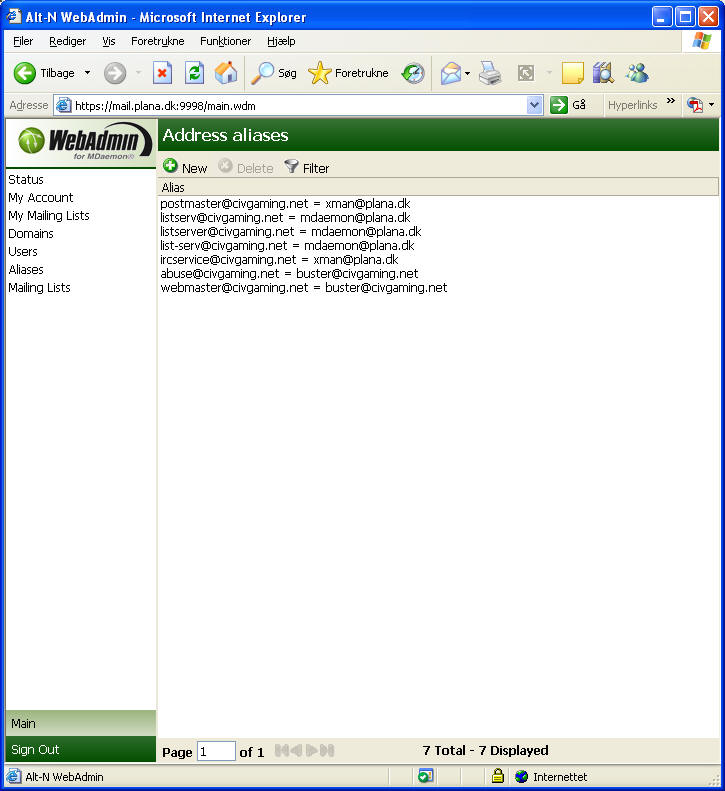Viewport: 725px width, 791px height.
Task: Select the postmaster@civgaming.net alias row
Action: pyautogui.click(x=285, y=204)
